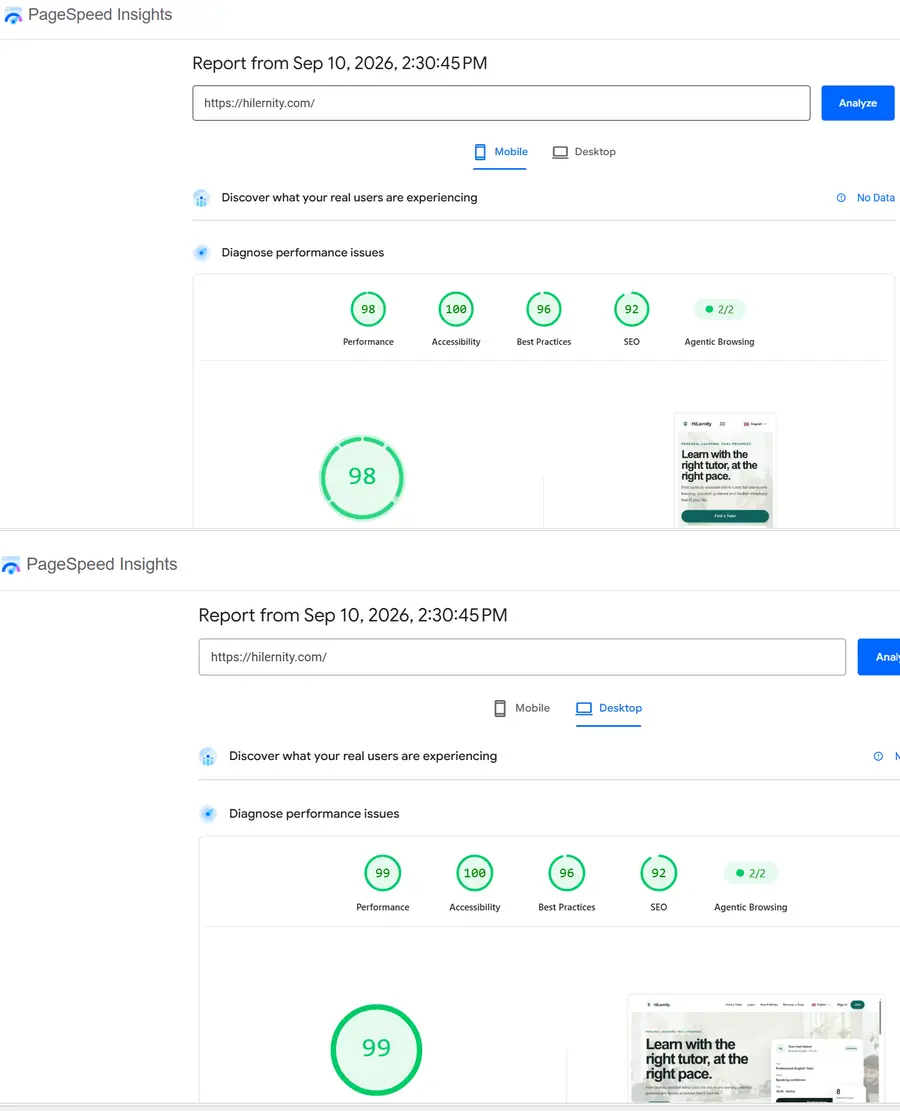Select the Desktop tab in the bottom report
900x1111 pixels.
pyautogui.click(x=609, y=708)
